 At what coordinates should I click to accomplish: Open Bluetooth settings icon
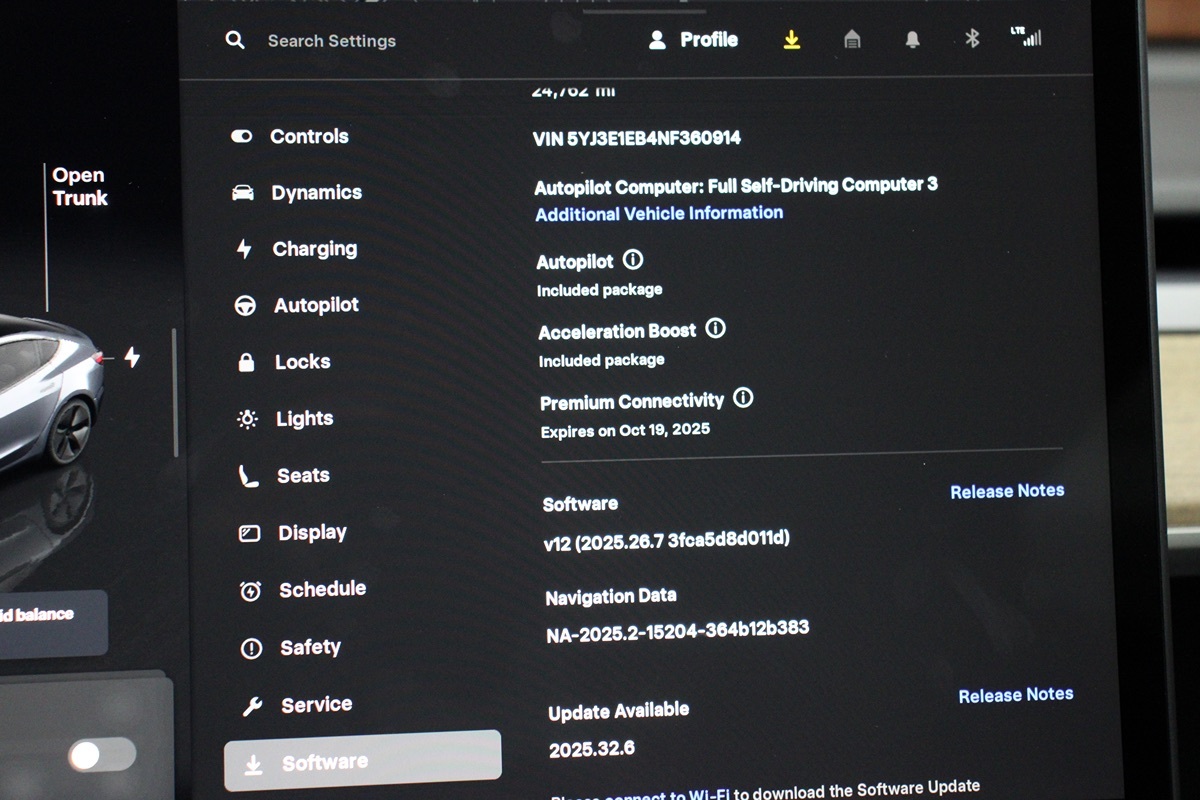(x=971, y=39)
